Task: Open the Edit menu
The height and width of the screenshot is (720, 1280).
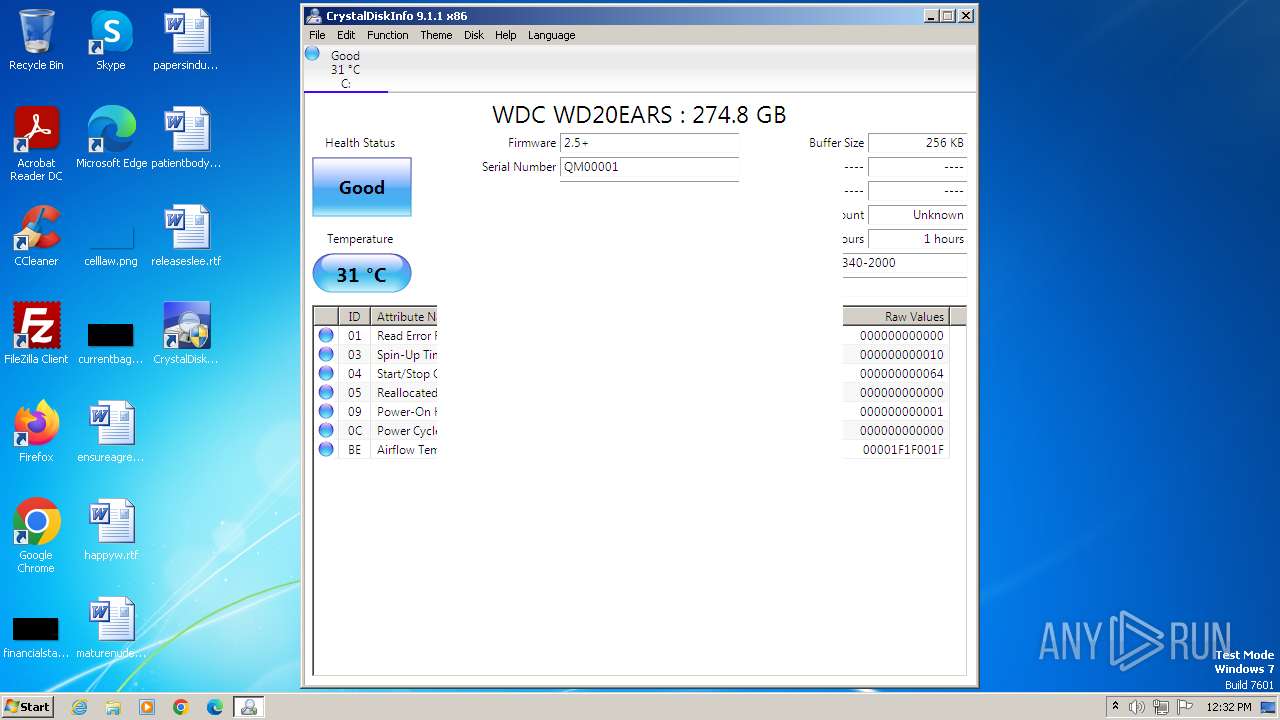Action: [346, 35]
